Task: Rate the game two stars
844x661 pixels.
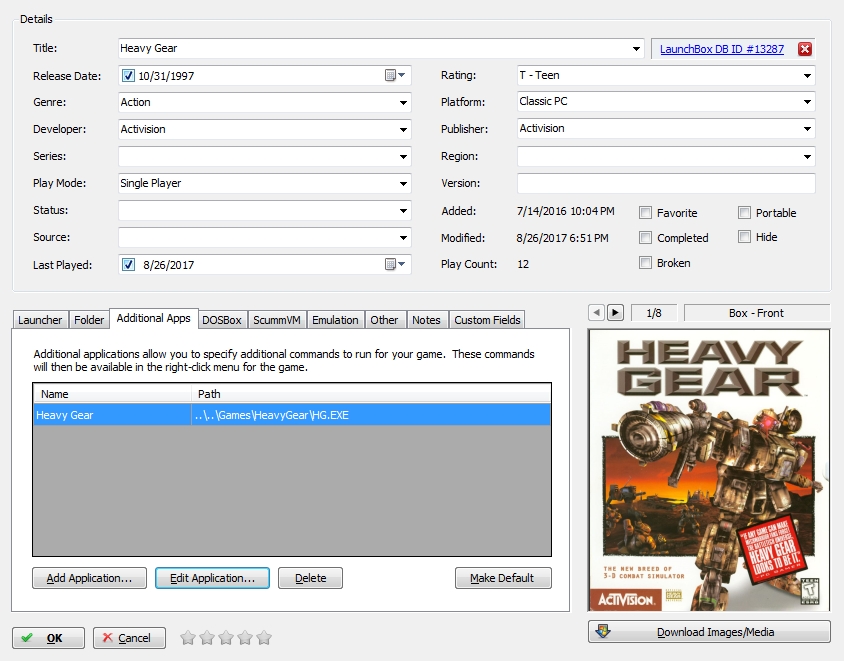Action: [207, 638]
